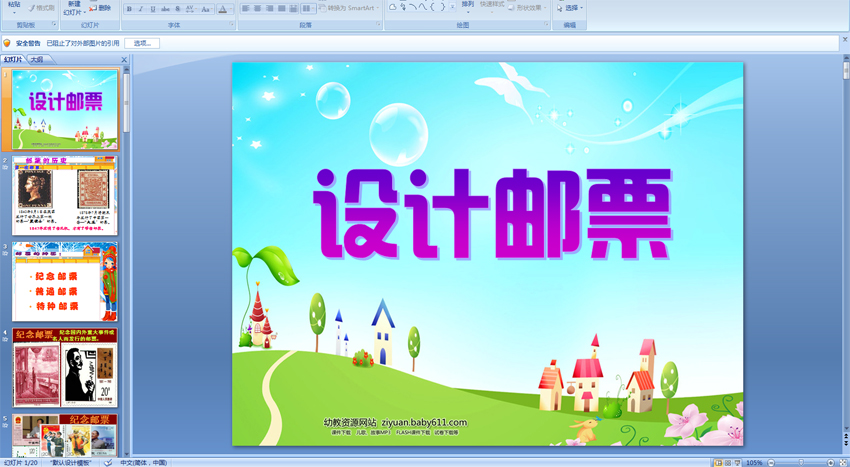Open the Font dialog launcher
Viewport: 850px width, 467px height.
pyautogui.click(x=234, y=25)
